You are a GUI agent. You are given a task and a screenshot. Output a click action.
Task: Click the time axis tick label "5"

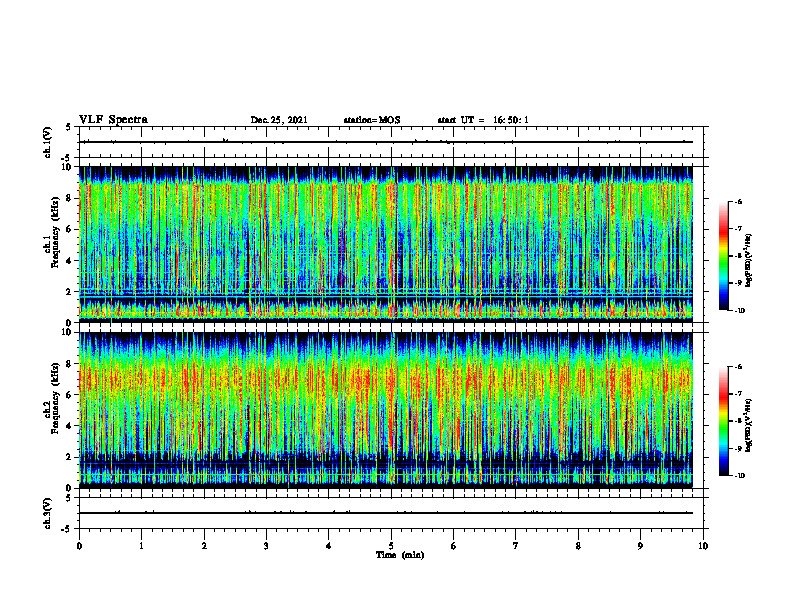pyautogui.click(x=391, y=546)
